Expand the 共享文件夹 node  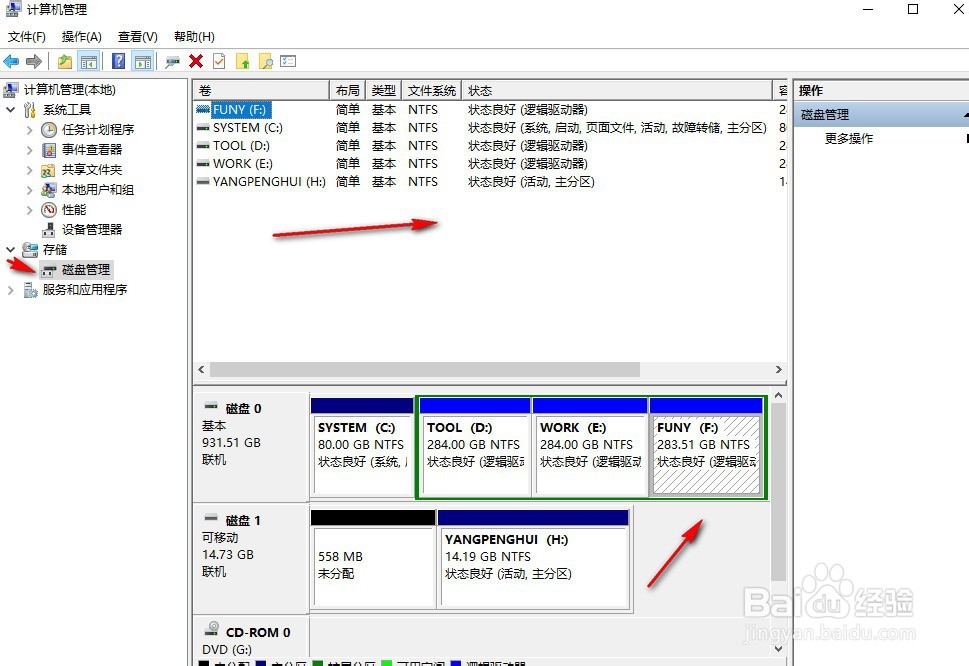click(x=29, y=170)
